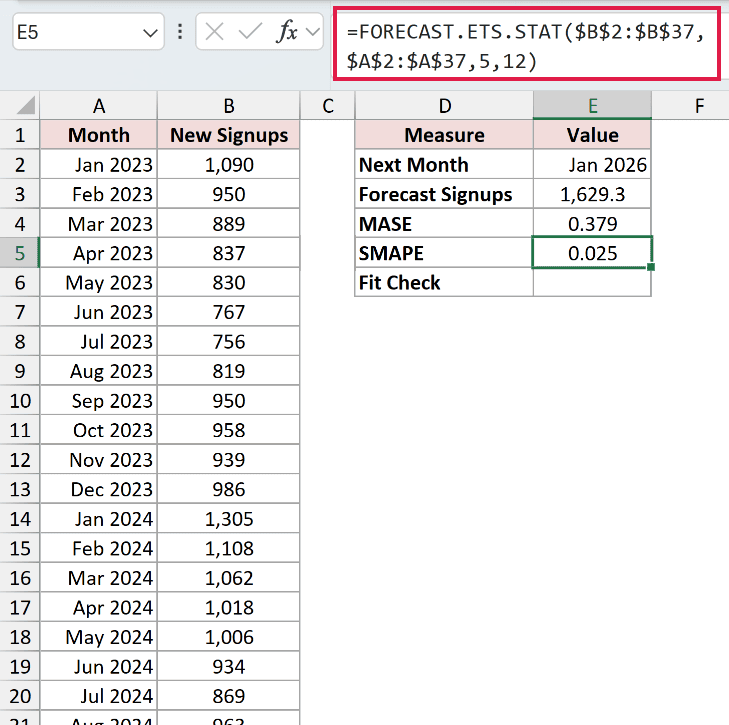Select column E header
The width and height of the screenshot is (729, 725).
coord(592,106)
